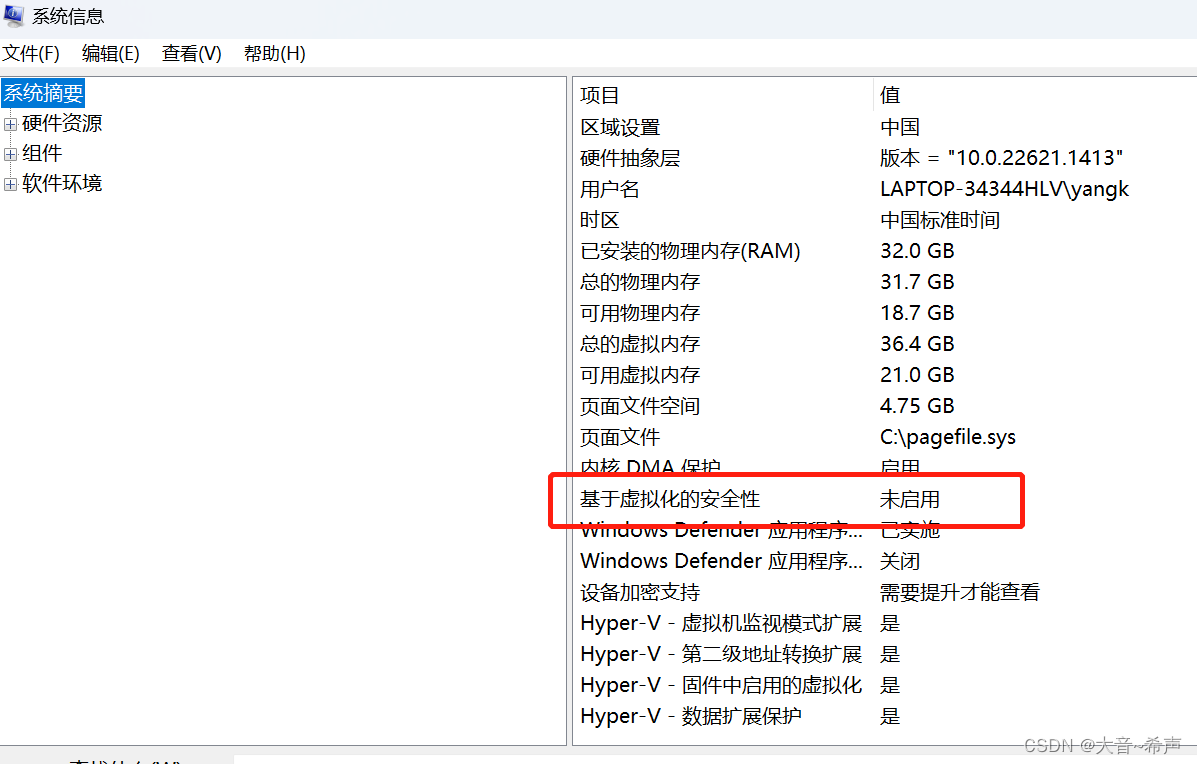This screenshot has width=1197, height=764.
Task: Click the 4.75 GB value
Action: (917, 406)
